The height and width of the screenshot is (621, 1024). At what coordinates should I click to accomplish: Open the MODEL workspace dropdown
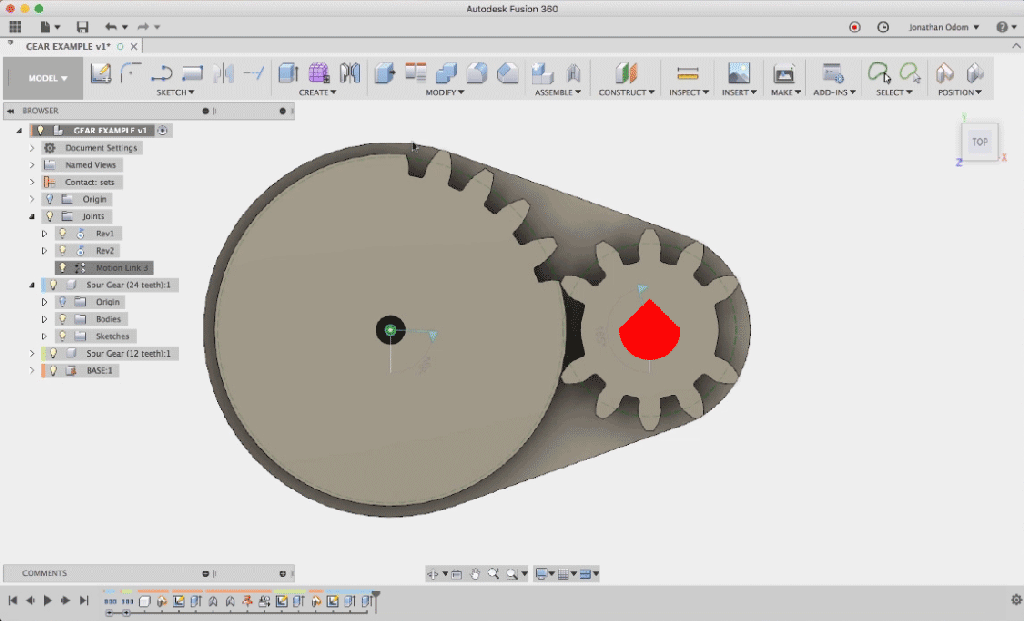point(48,78)
